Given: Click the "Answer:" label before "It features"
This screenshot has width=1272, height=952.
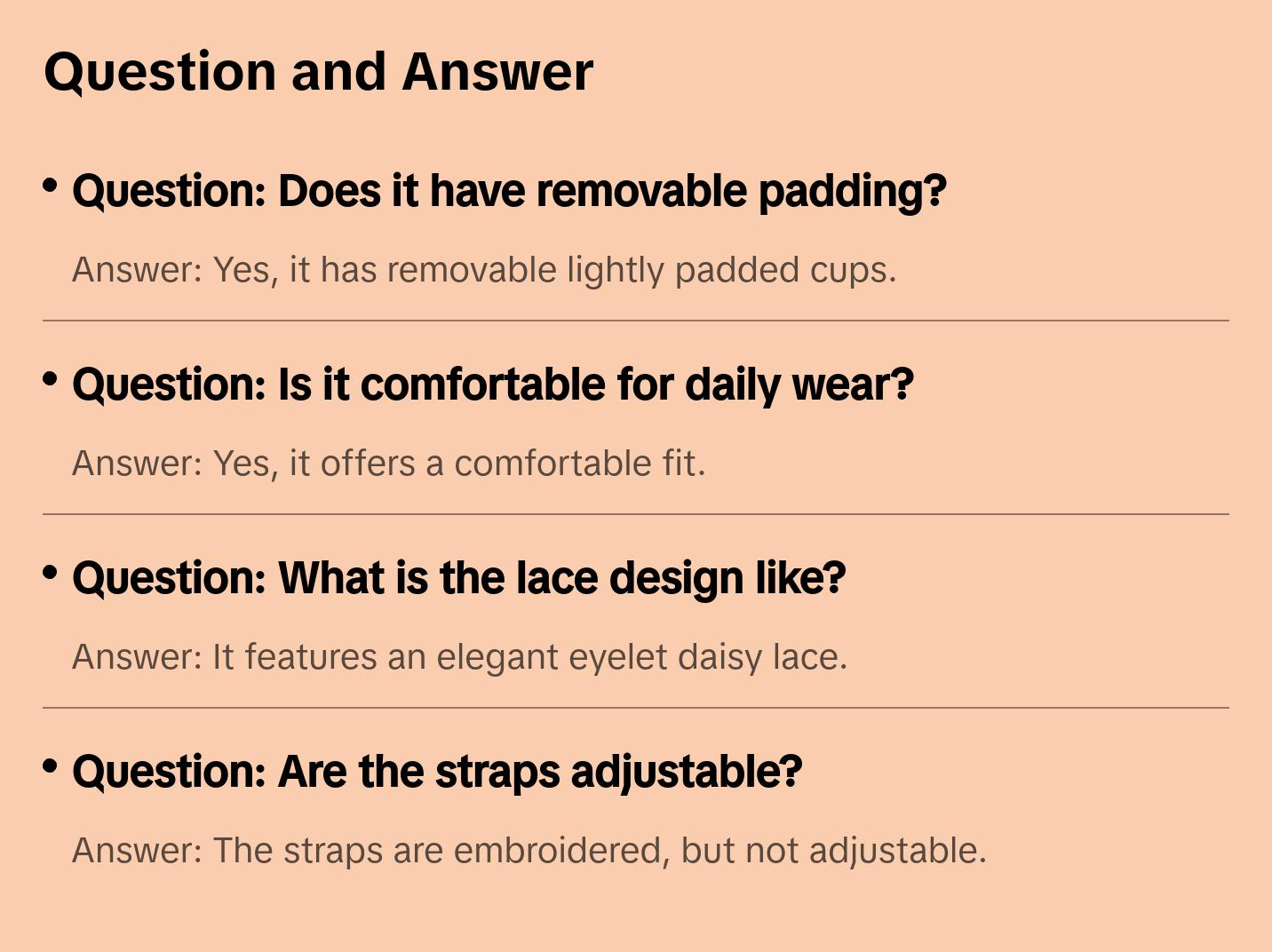Looking at the screenshot, I should click(x=138, y=657).
